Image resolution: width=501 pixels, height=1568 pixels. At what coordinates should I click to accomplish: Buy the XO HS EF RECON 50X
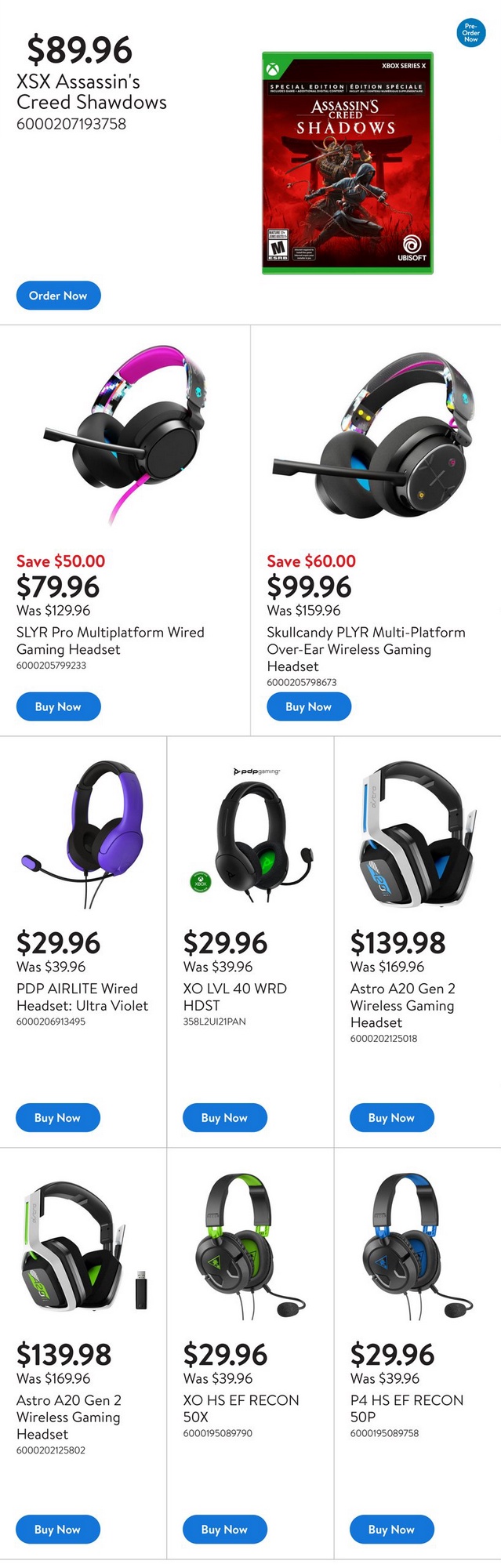point(224,1529)
